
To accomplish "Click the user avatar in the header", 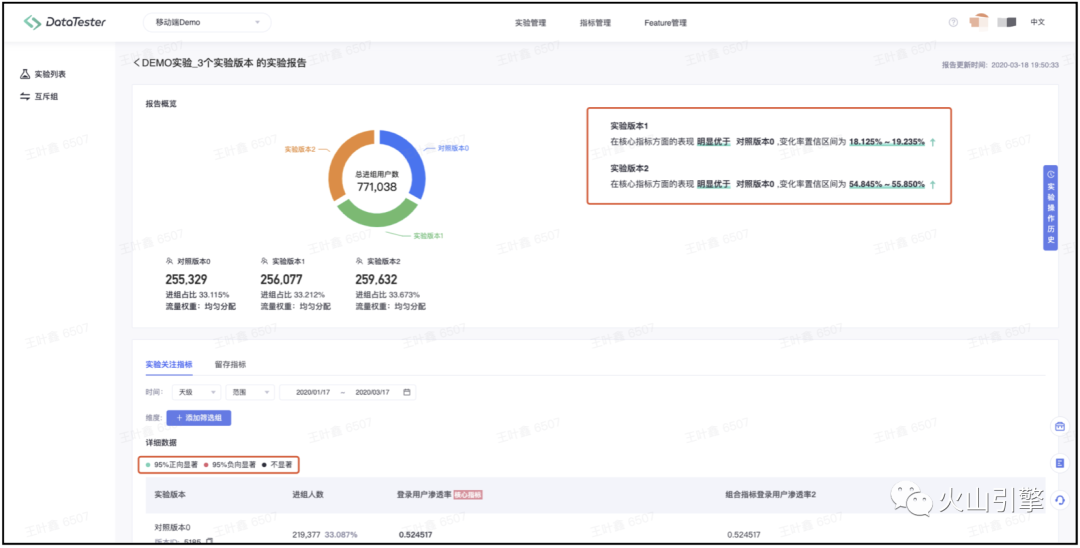I will [x=978, y=22].
